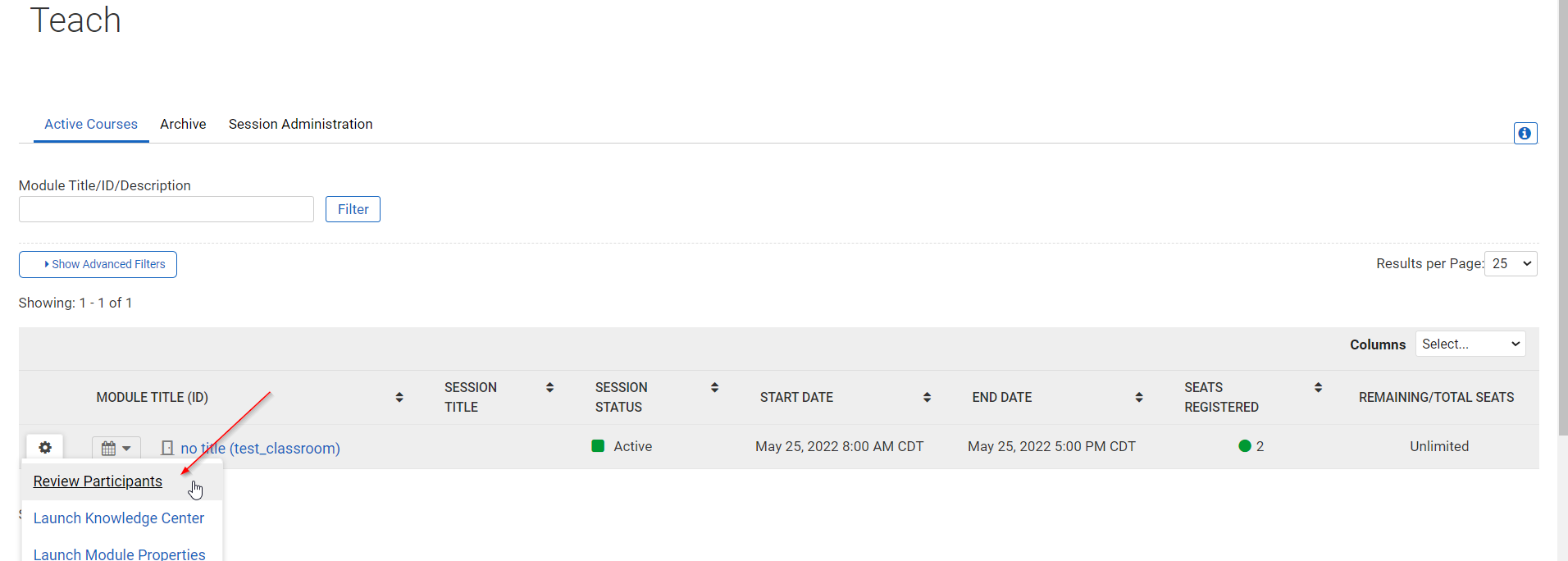Click green seats registered indicator dot
Screen dimensions: 1568x561
[x=1245, y=446]
